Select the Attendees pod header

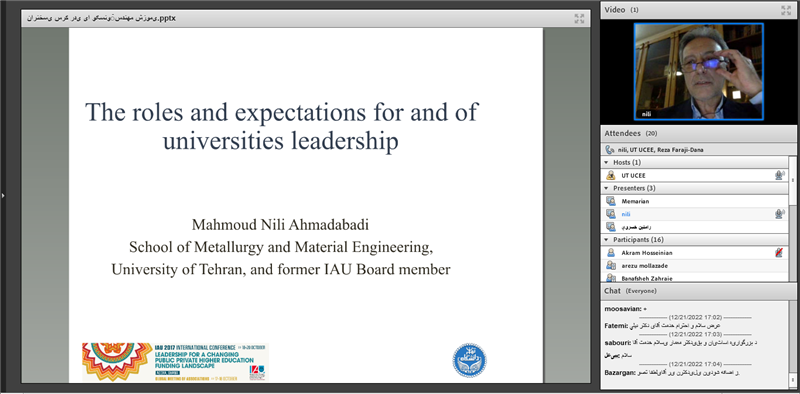pyautogui.click(x=697, y=133)
